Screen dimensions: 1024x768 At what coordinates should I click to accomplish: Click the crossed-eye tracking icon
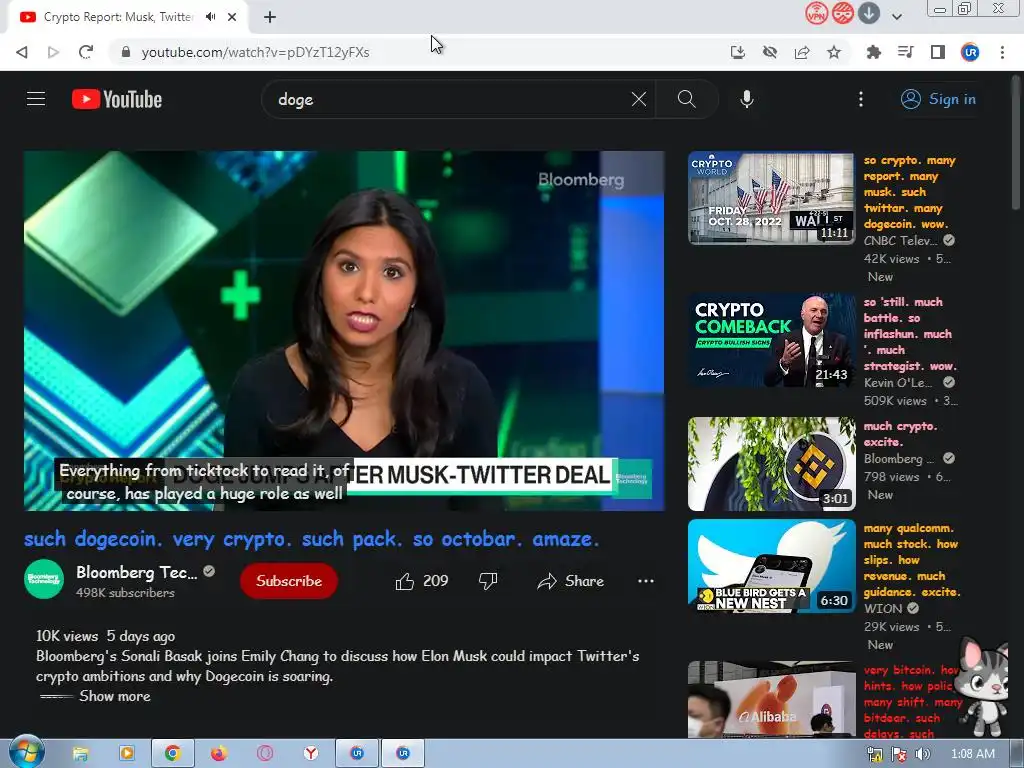point(770,52)
